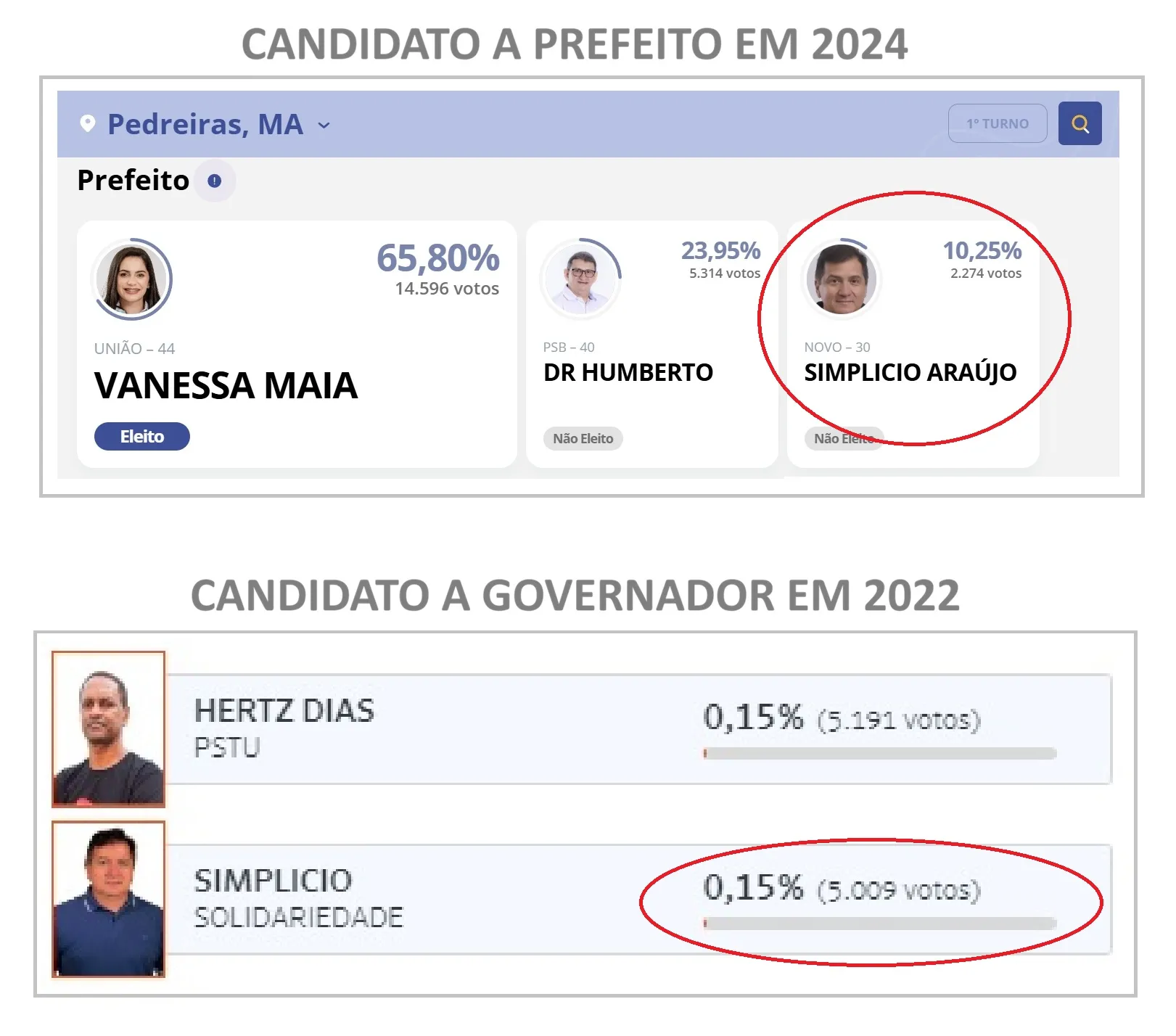Click Hertz Dias's vote progress bar

tap(879, 754)
